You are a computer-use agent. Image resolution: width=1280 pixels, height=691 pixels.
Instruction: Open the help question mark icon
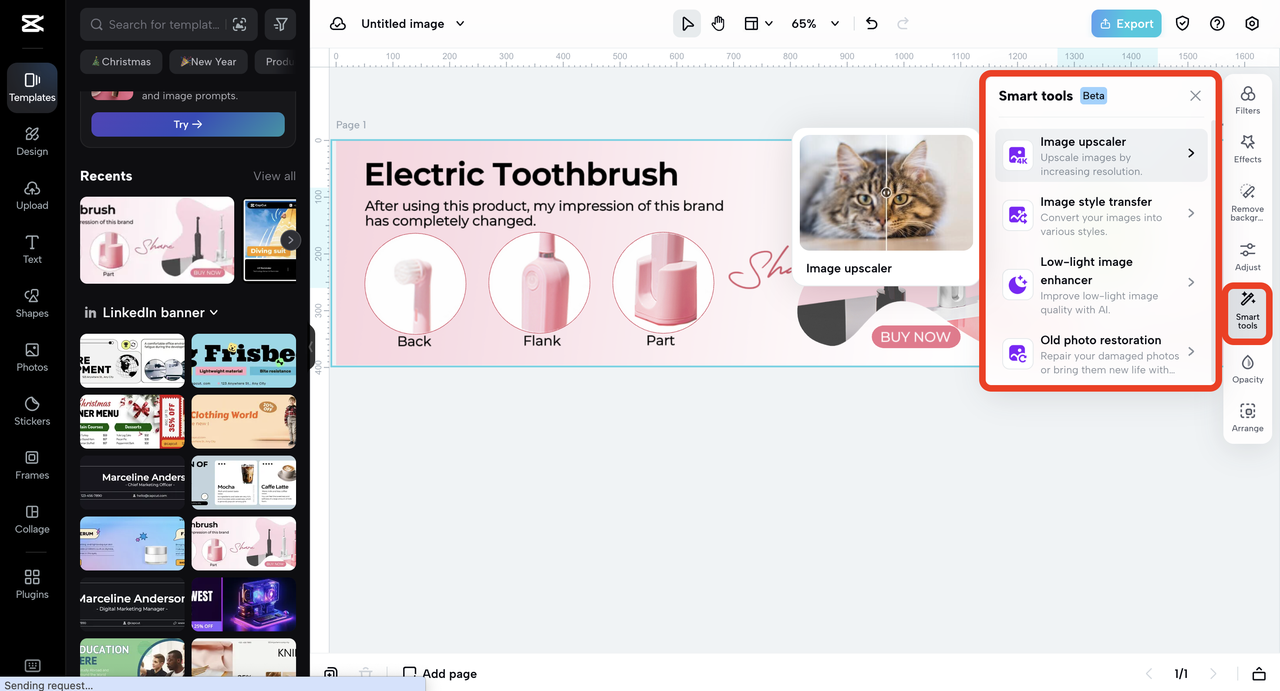(1217, 23)
